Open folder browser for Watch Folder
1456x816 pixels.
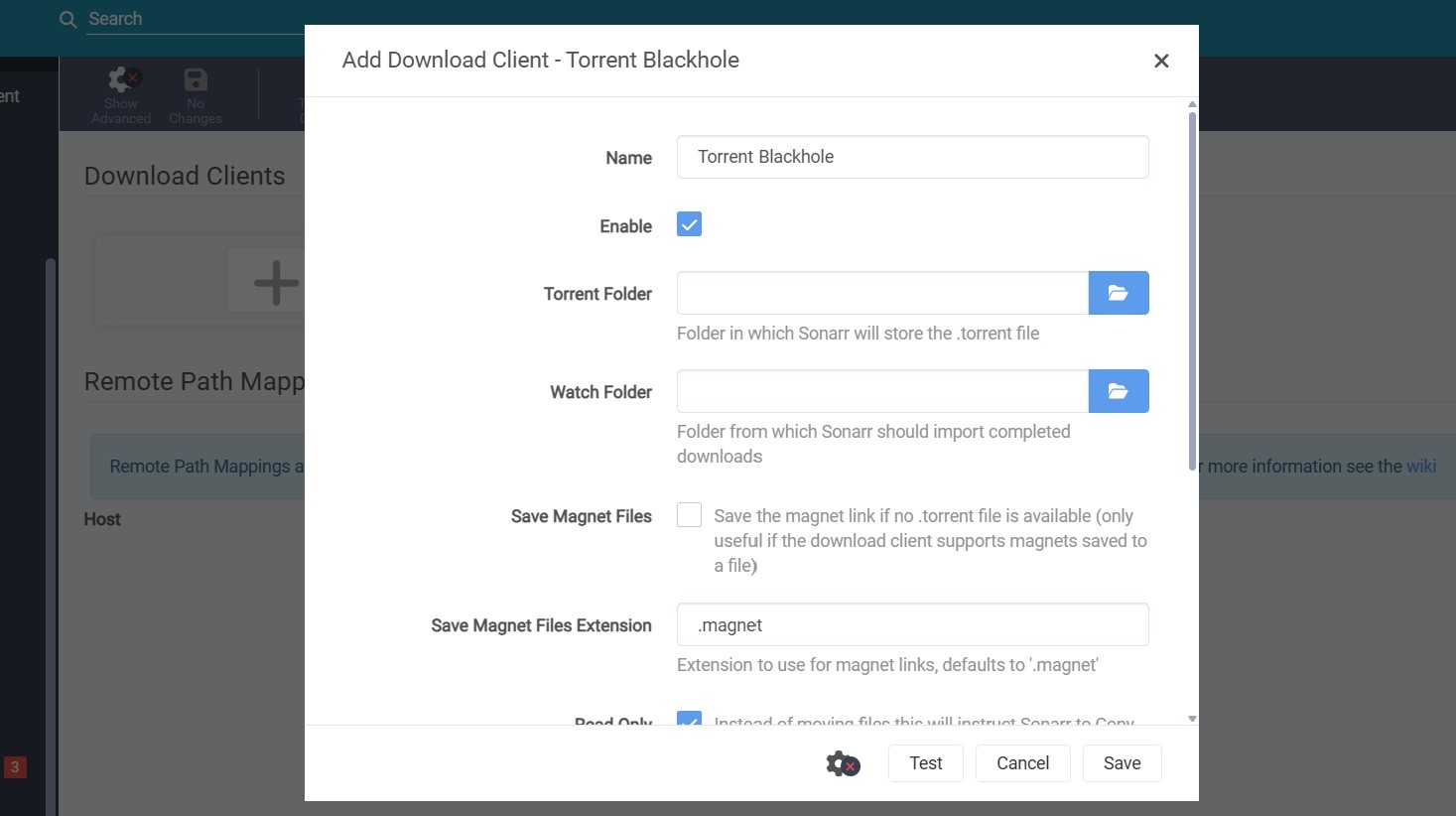[1119, 391]
